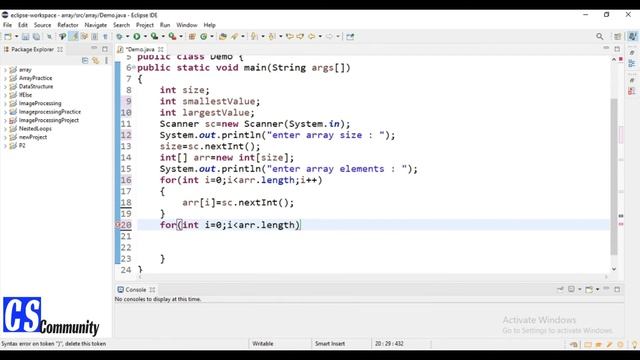This screenshot has width=640, height=360.
Task: Select the ImageprocessingPractice project
Action: [x=50, y=112]
